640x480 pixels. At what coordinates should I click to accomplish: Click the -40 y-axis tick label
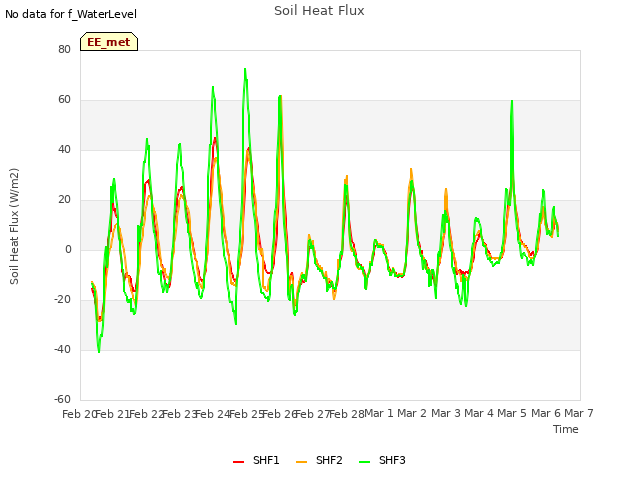pyautogui.click(x=62, y=349)
